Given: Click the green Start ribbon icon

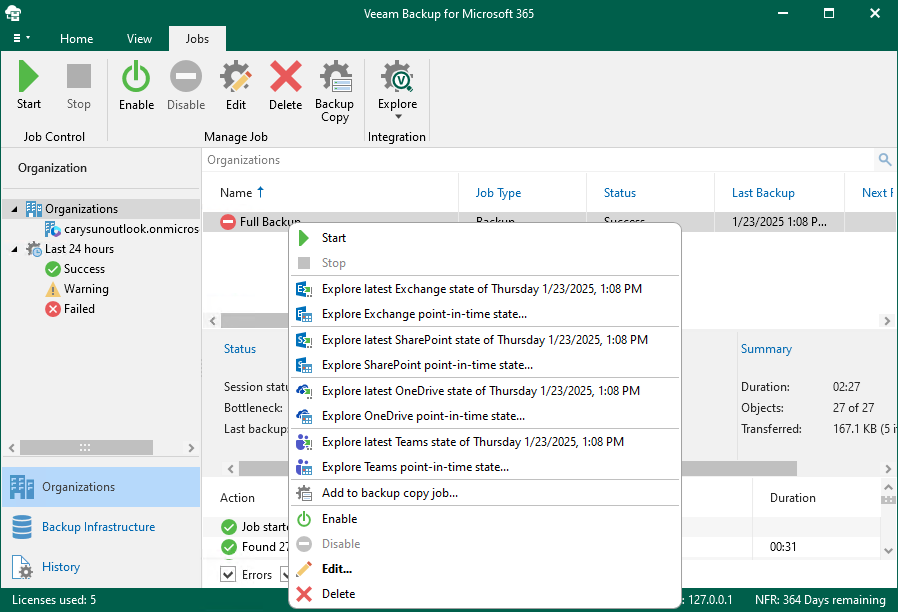Looking at the screenshot, I should tap(28, 76).
